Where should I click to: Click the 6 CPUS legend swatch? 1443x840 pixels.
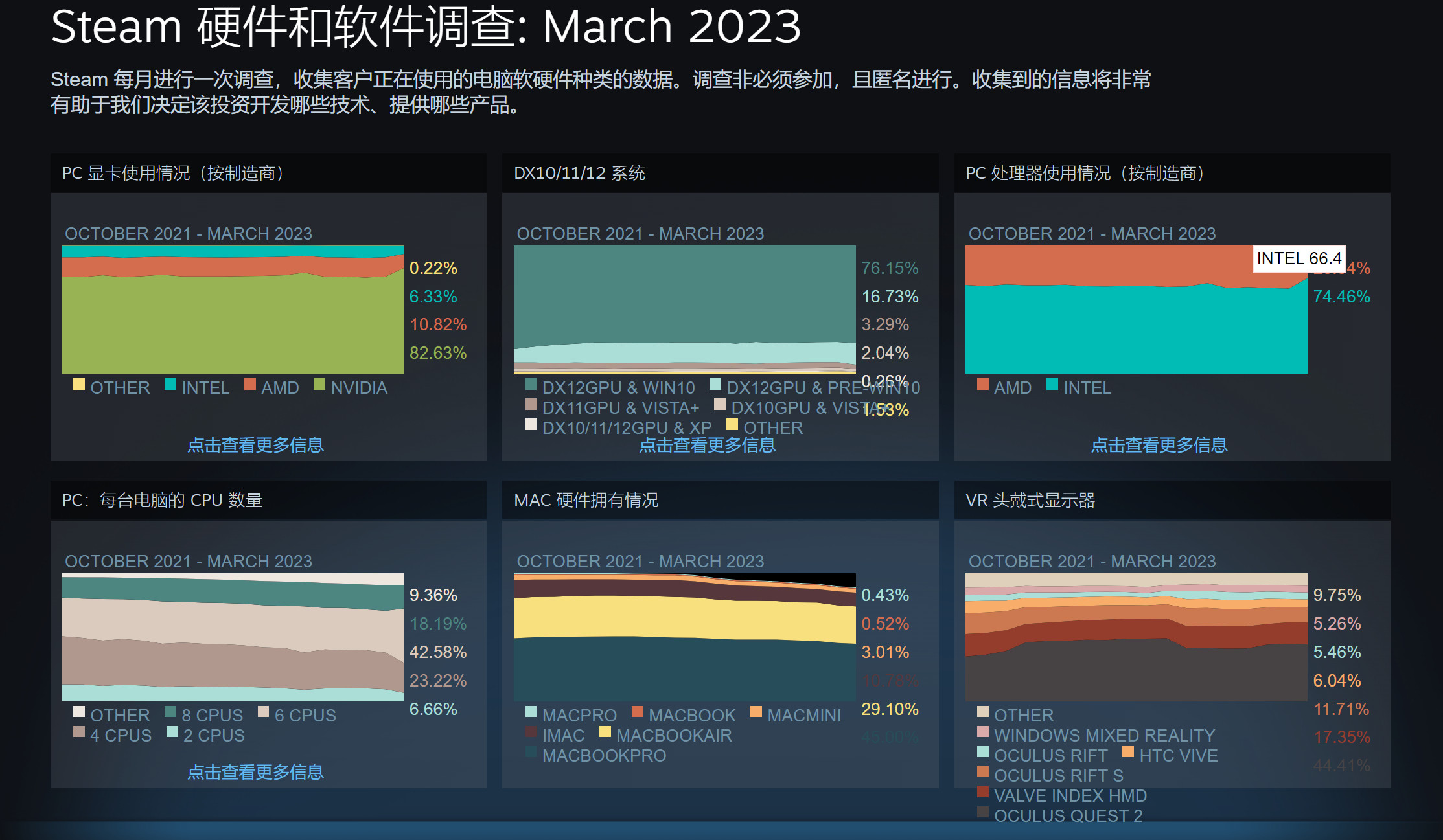264,711
